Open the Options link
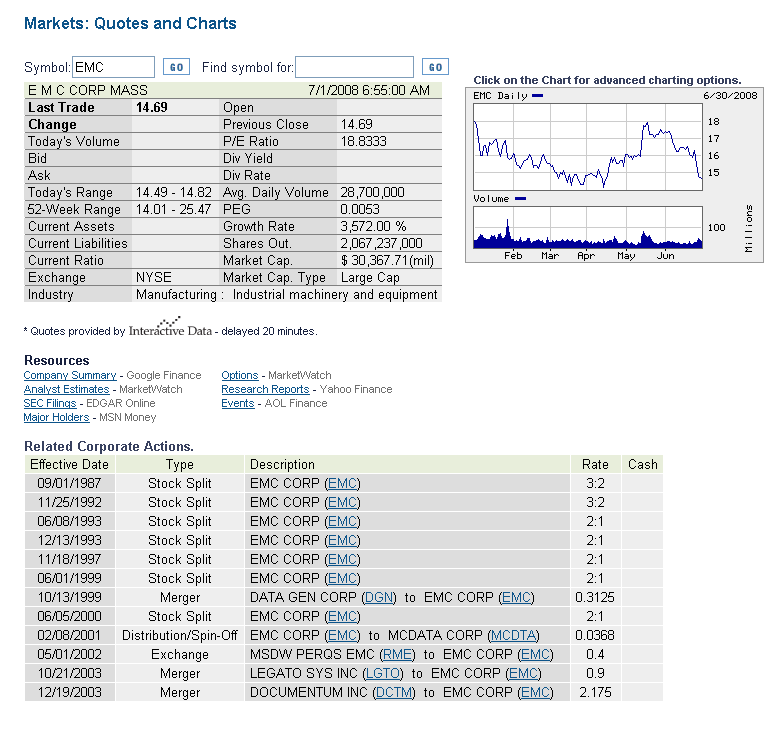 [240, 375]
